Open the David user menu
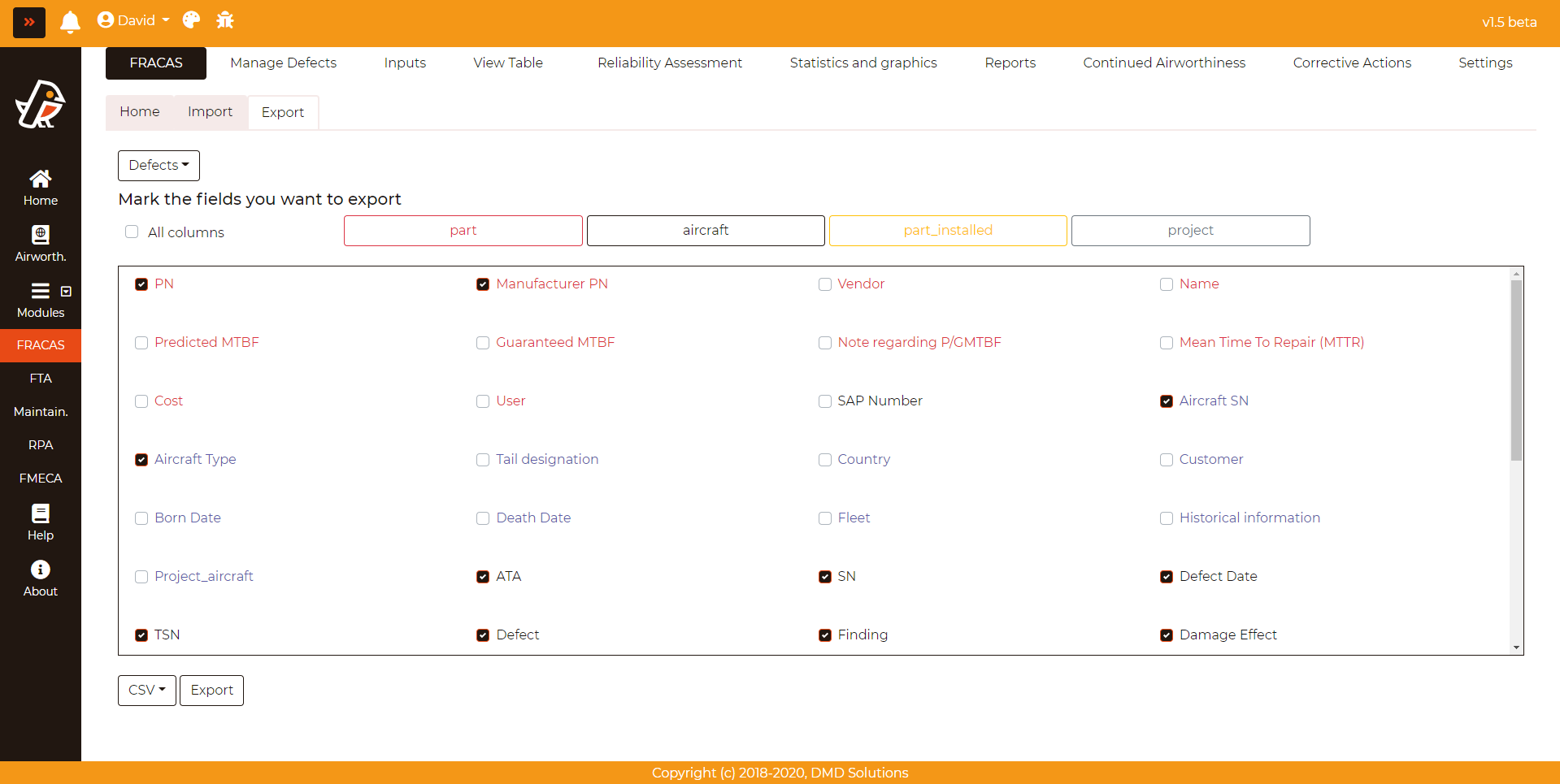Image resolution: width=1560 pixels, height=784 pixels. click(x=134, y=20)
